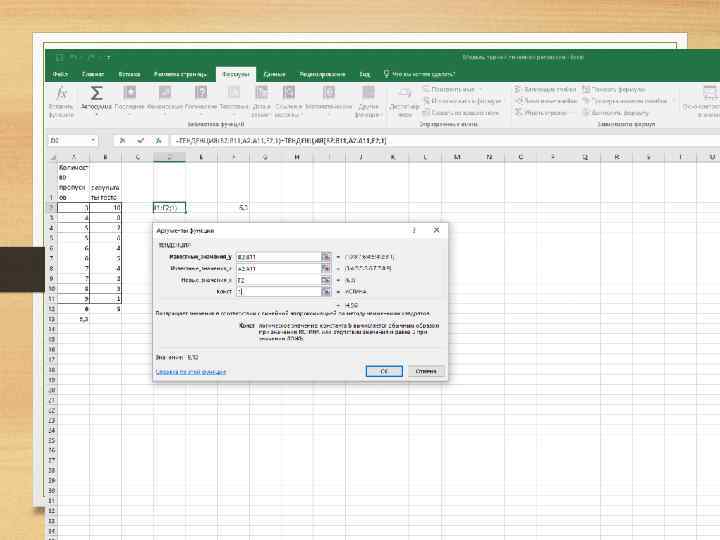This screenshot has width=720, height=540.
Task: Open the Review tab
Action: click(x=322, y=74)
